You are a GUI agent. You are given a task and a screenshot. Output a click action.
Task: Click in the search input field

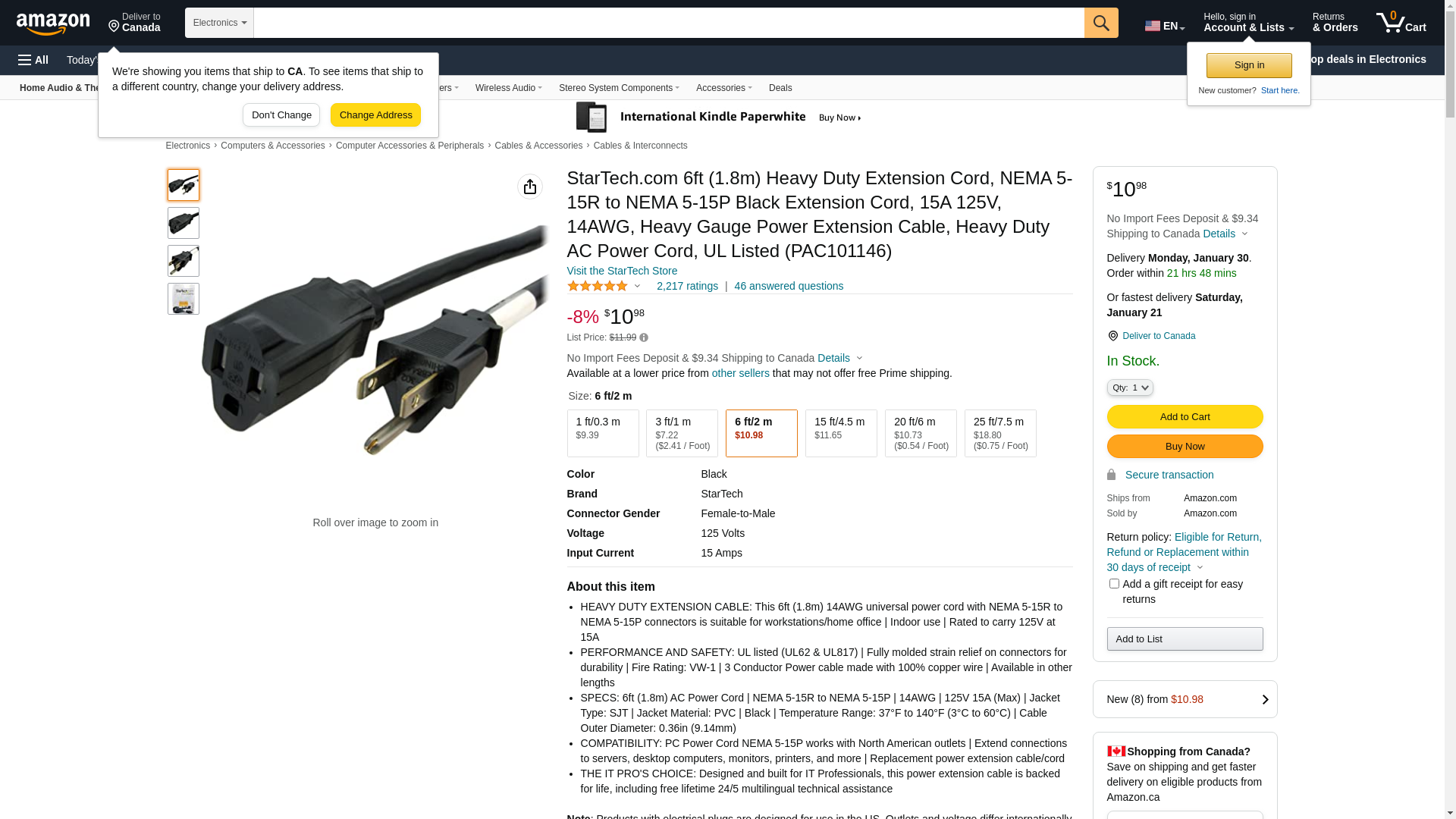(669, 23)
